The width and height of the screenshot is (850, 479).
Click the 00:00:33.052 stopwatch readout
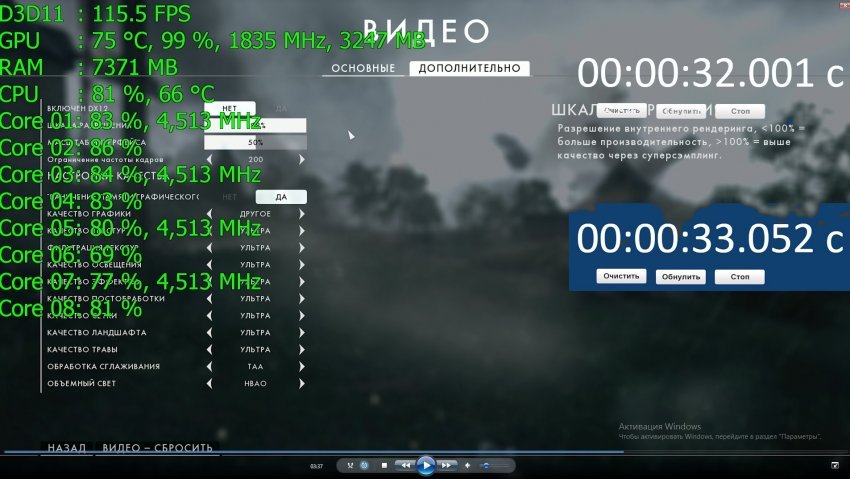point(710,239)
